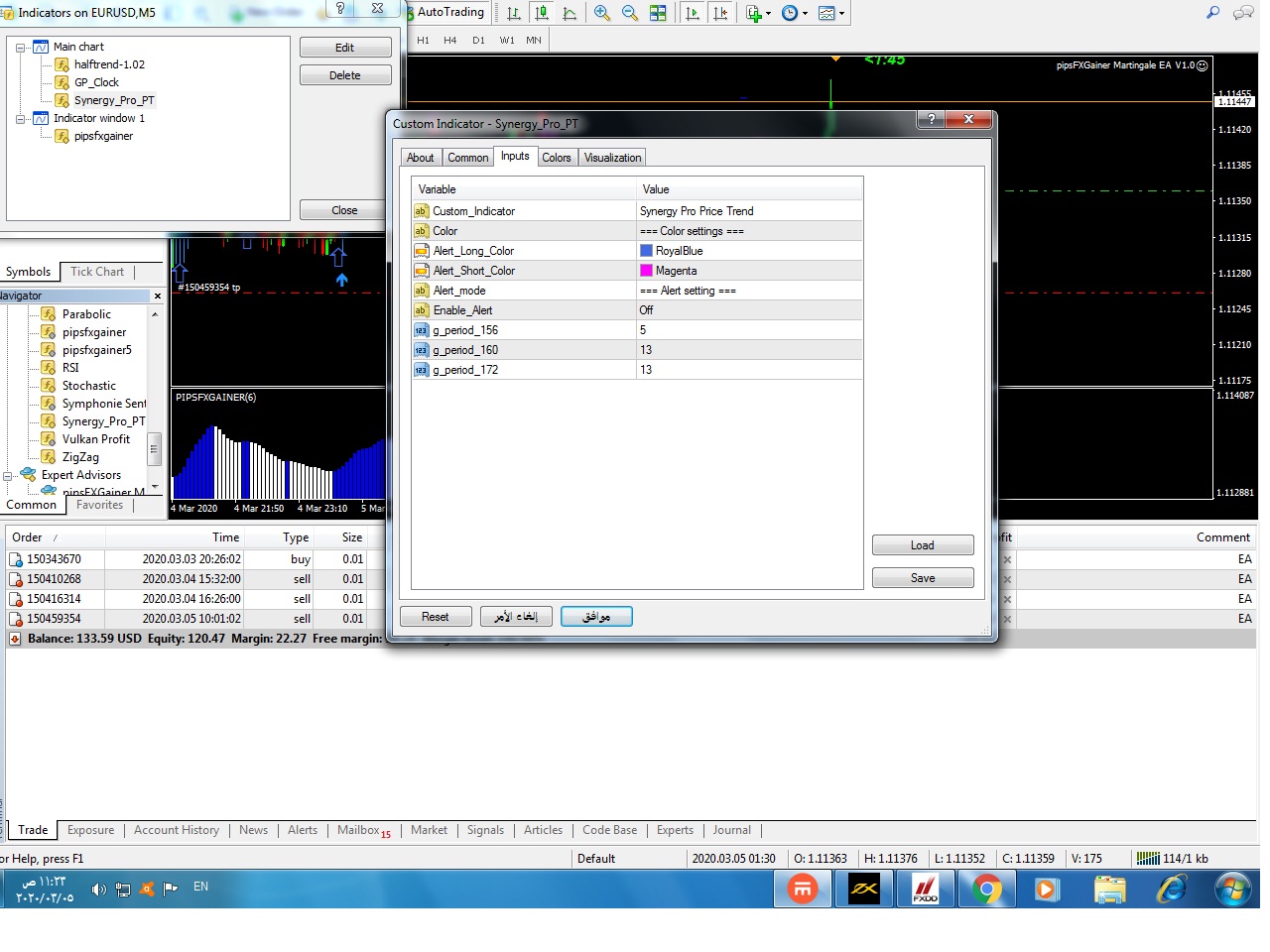Zoom in on the chart
The width and height of the screenshot is (1270, 952).
tap(601, 14)
